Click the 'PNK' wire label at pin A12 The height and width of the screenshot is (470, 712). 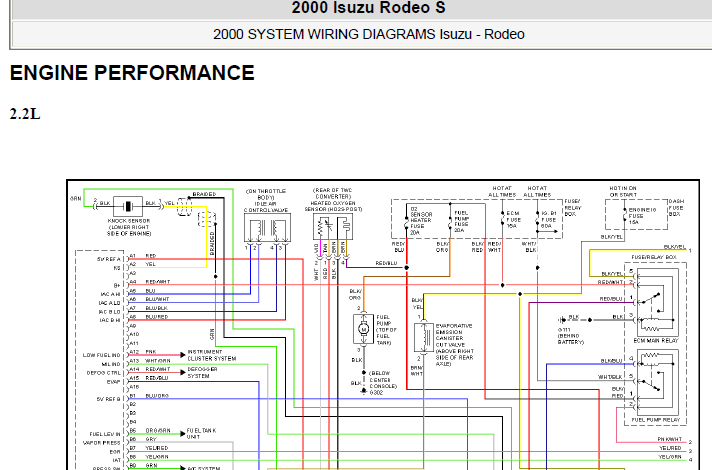pos(151,352)
